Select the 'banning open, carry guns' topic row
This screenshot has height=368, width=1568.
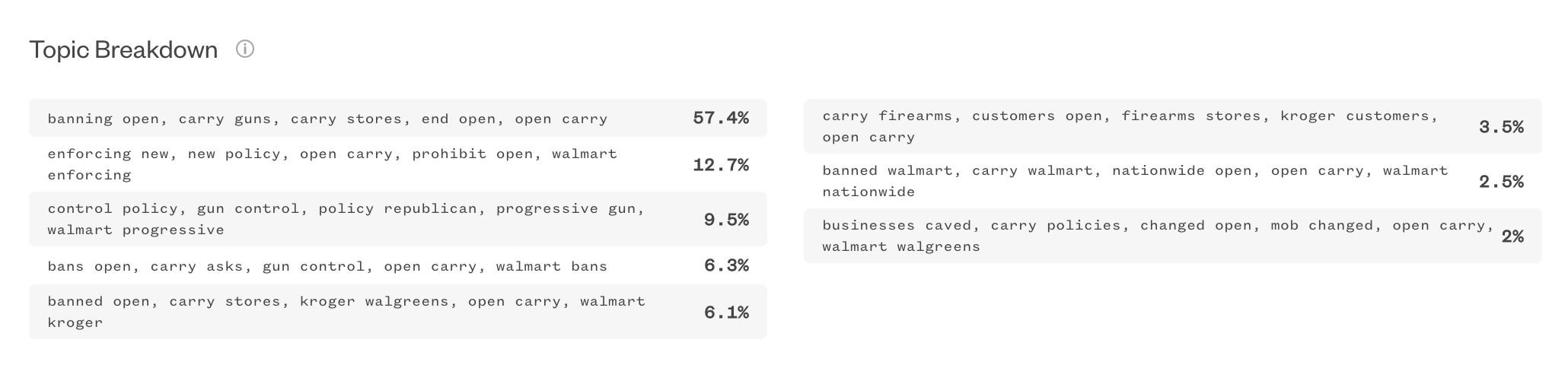(398, 118)
